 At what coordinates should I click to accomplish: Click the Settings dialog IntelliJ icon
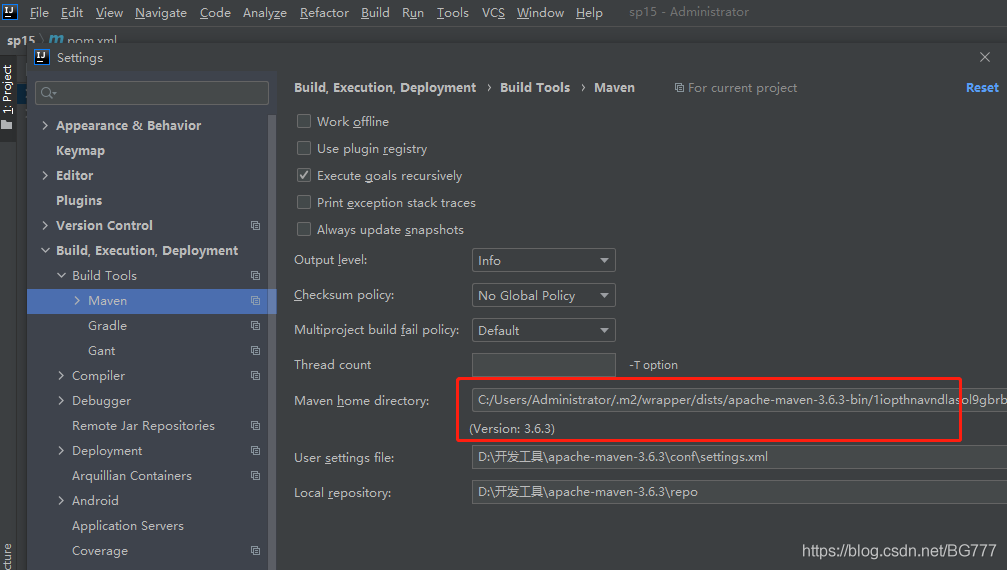click(42, 57)
